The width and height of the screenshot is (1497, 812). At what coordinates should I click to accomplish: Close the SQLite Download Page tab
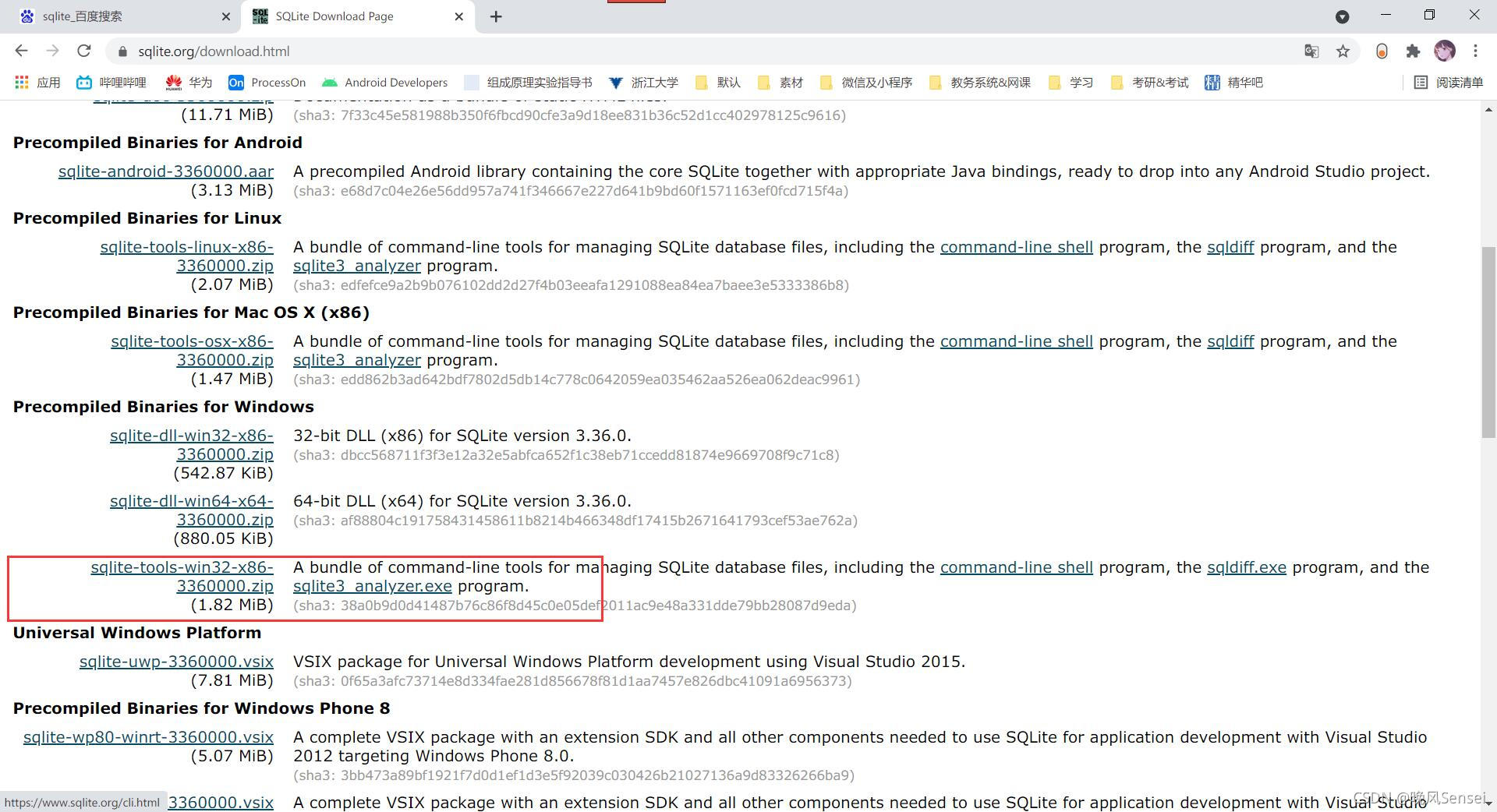coord(459,16)
